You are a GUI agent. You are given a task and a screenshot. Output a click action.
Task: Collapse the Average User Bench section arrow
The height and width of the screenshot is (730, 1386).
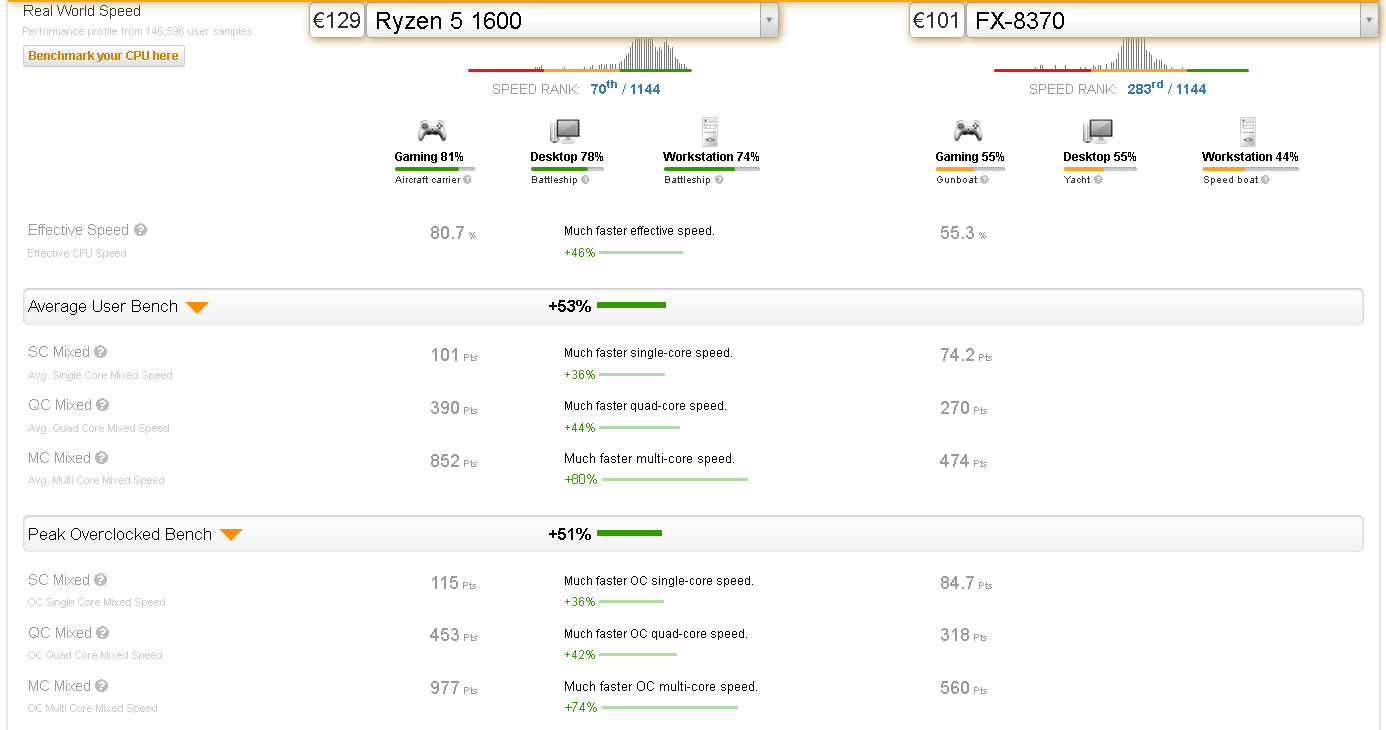(197, 307)
